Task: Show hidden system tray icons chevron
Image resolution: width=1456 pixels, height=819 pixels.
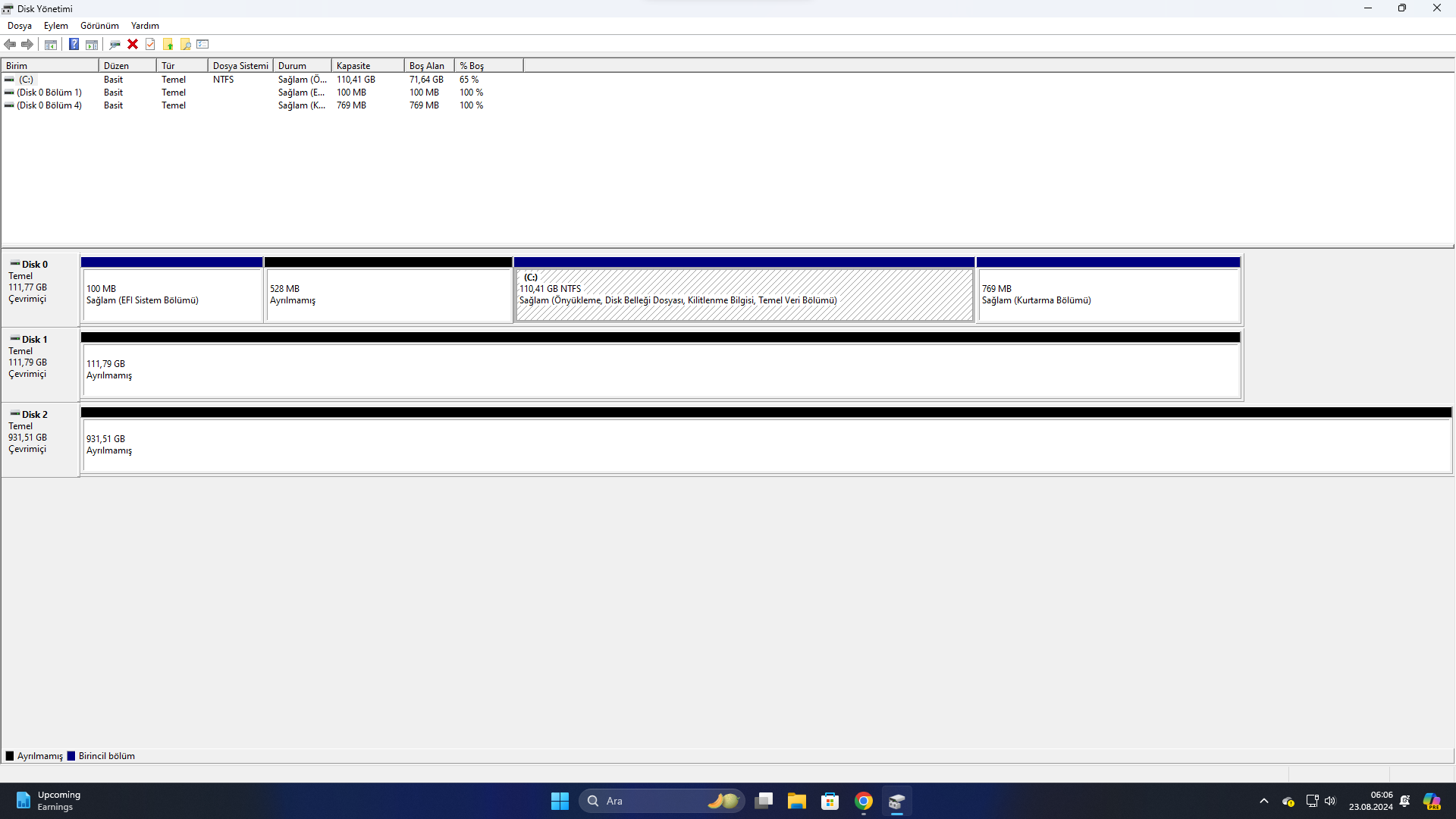Action: pyautogui.click(x=1263, y=801)
